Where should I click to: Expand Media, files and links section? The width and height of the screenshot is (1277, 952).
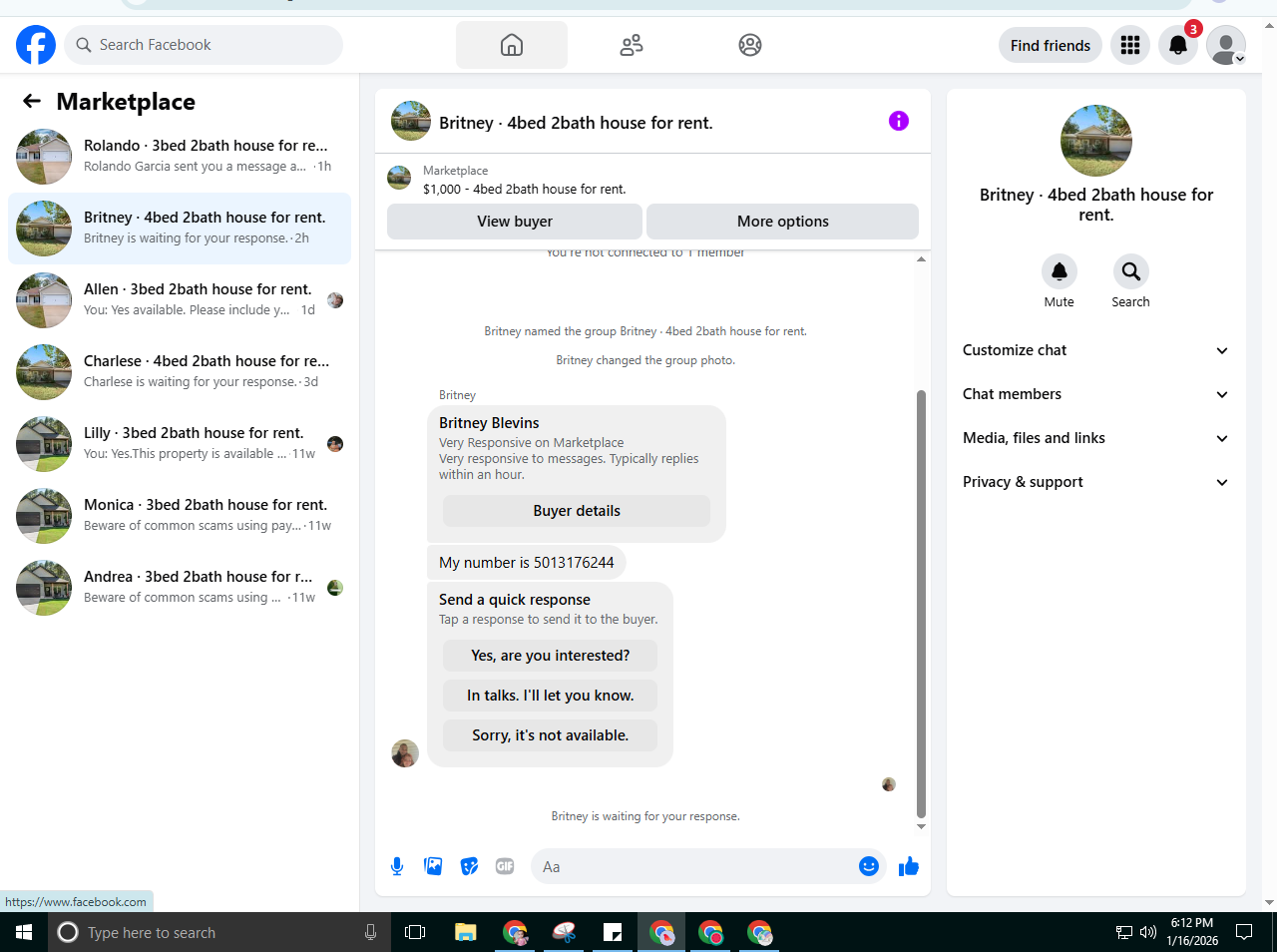pos(1095,438)
